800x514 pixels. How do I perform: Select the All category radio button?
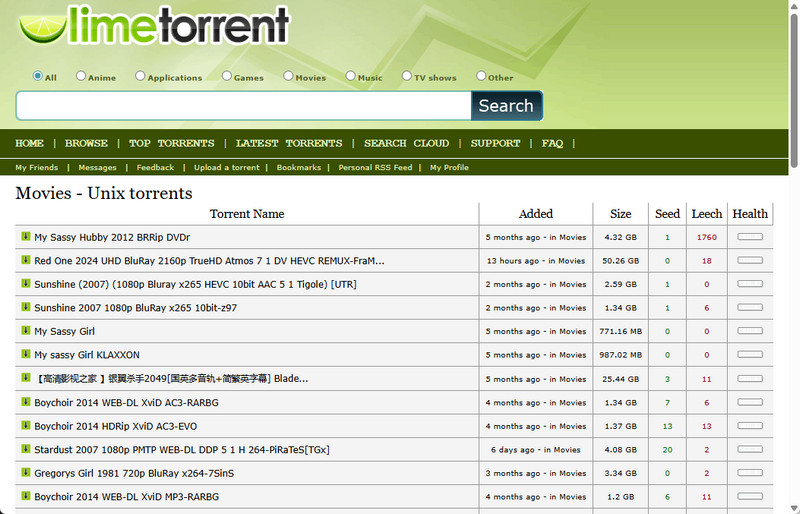coord(37,76)
